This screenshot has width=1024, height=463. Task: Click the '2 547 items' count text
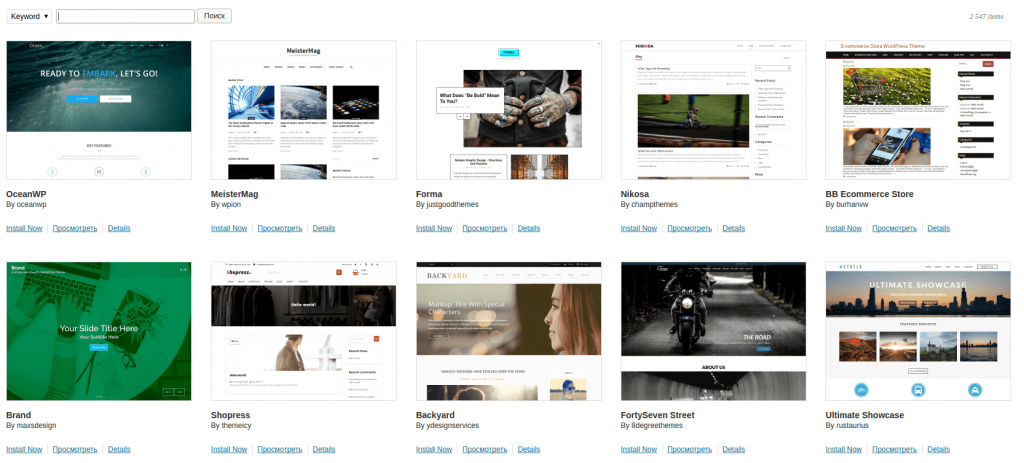click(986, 16)
